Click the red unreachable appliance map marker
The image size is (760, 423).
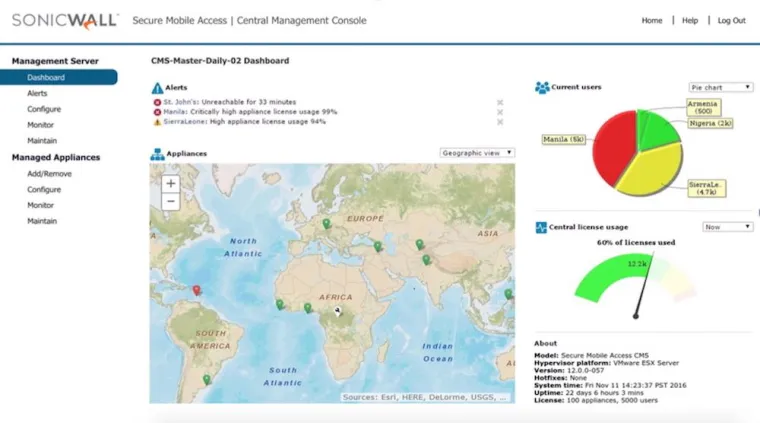coord(196,291)
